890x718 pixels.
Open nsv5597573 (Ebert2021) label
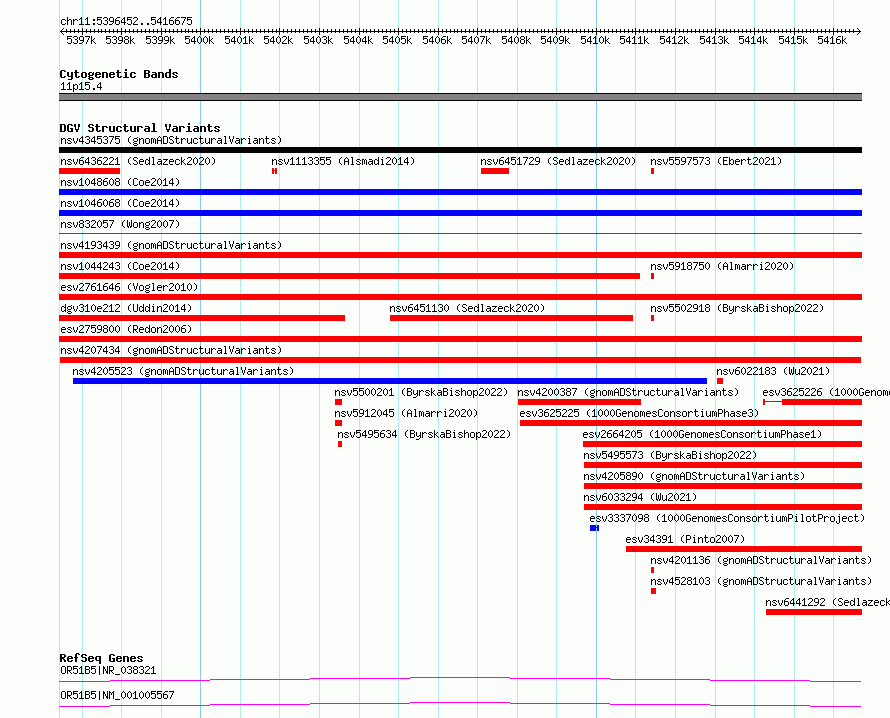point(716,161)
